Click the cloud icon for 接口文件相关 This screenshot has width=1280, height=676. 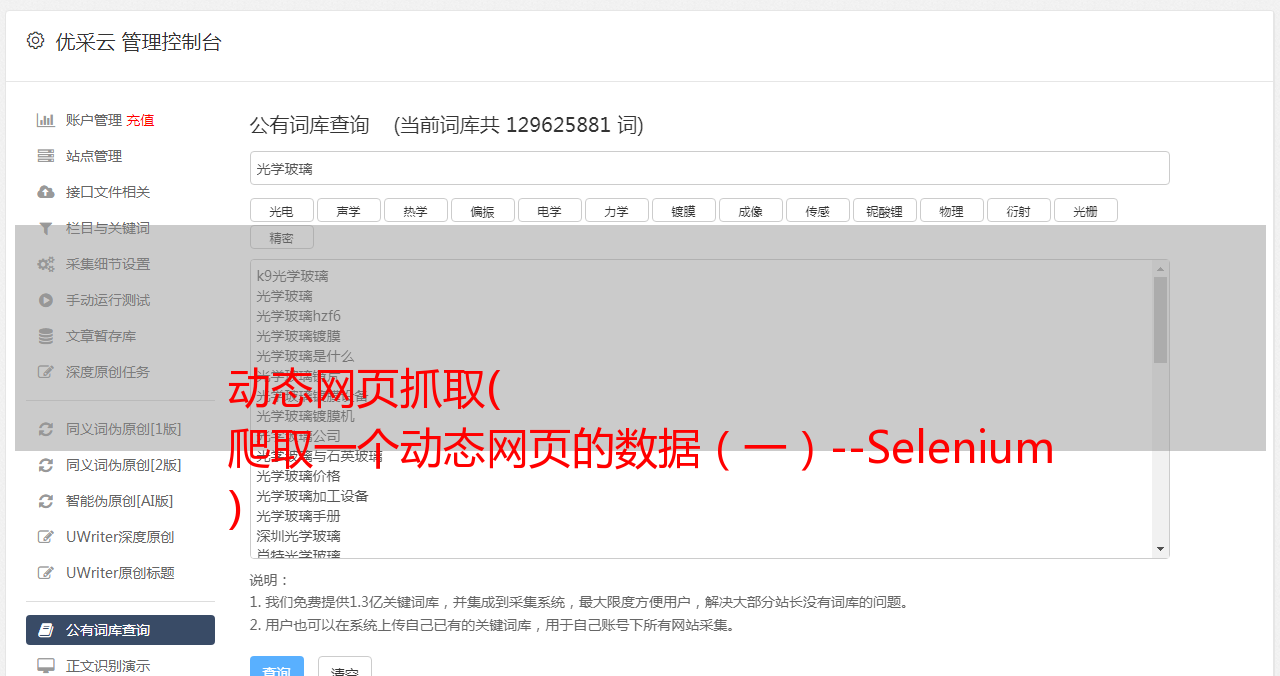[46, 192]
